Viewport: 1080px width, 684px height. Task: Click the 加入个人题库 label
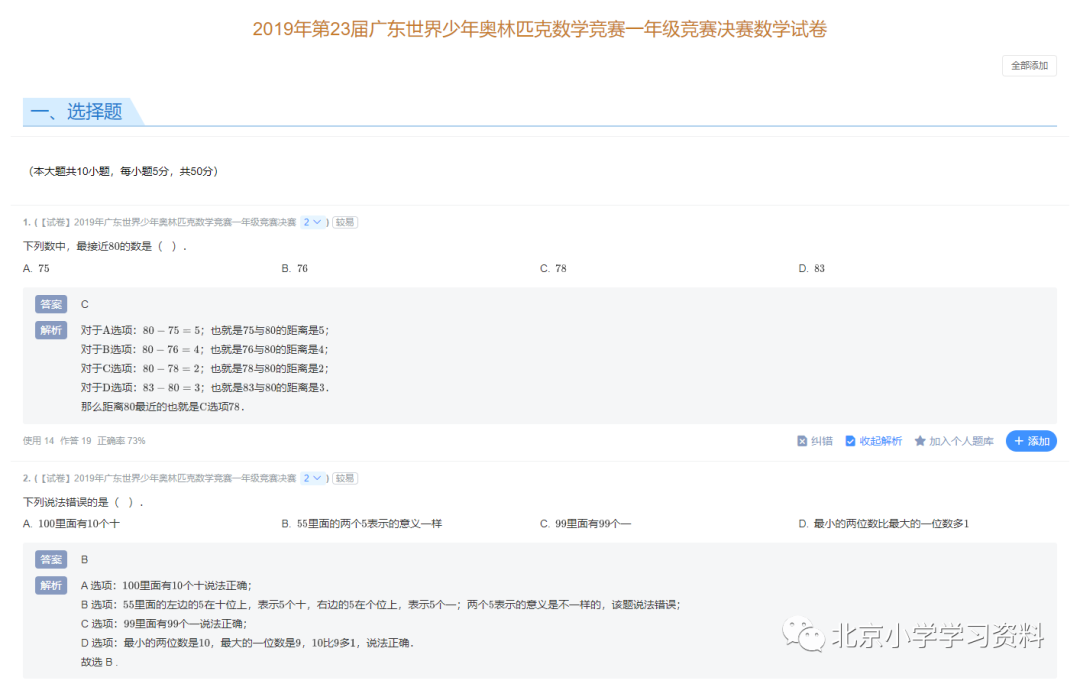(x=961, y=442)
